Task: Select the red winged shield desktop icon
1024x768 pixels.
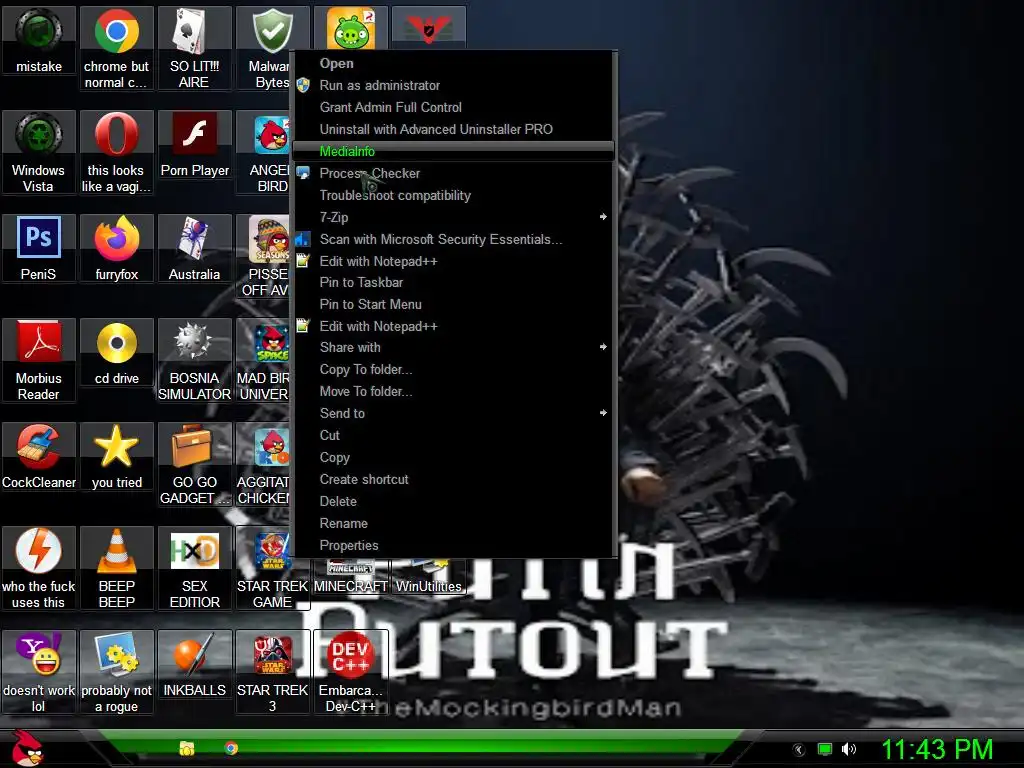Action: (x=428, y=28)
